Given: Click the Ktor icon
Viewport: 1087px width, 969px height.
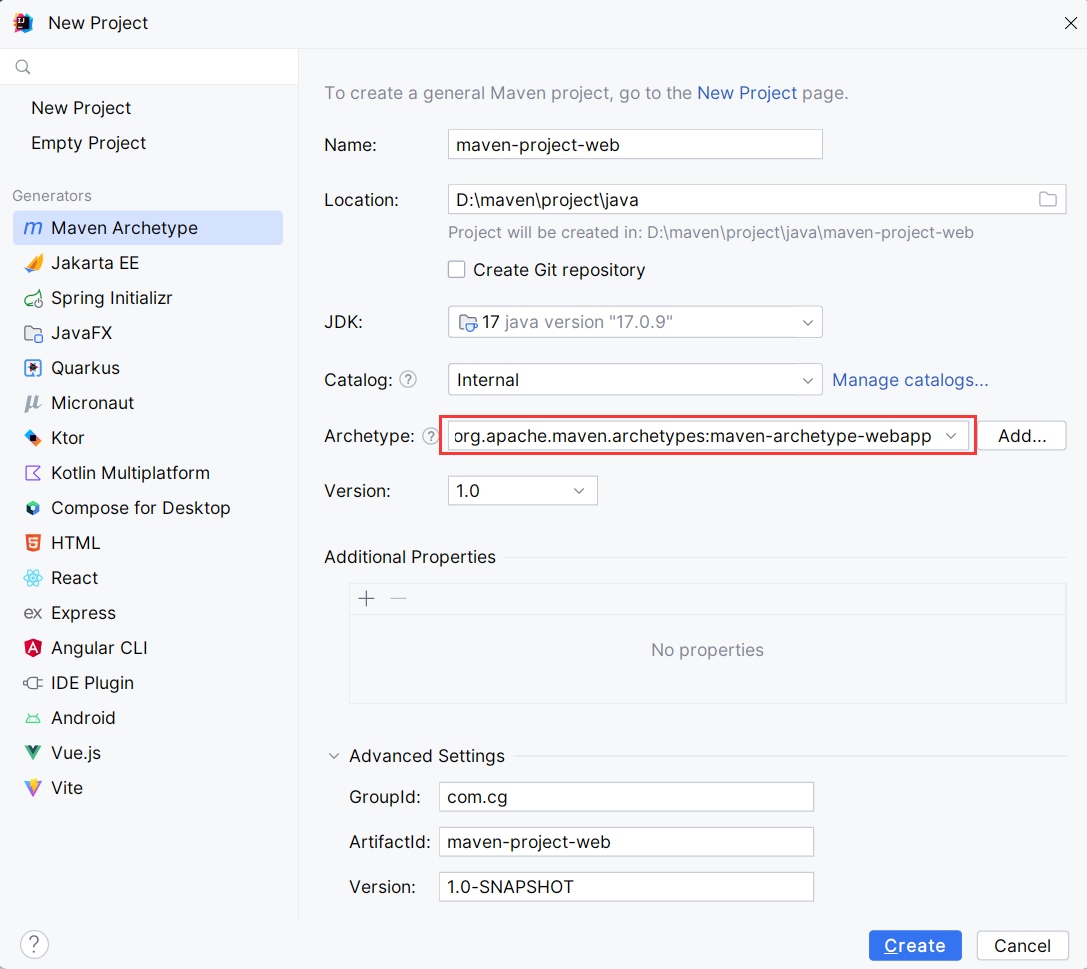Looking at the screenshot, I should [33, 438].
